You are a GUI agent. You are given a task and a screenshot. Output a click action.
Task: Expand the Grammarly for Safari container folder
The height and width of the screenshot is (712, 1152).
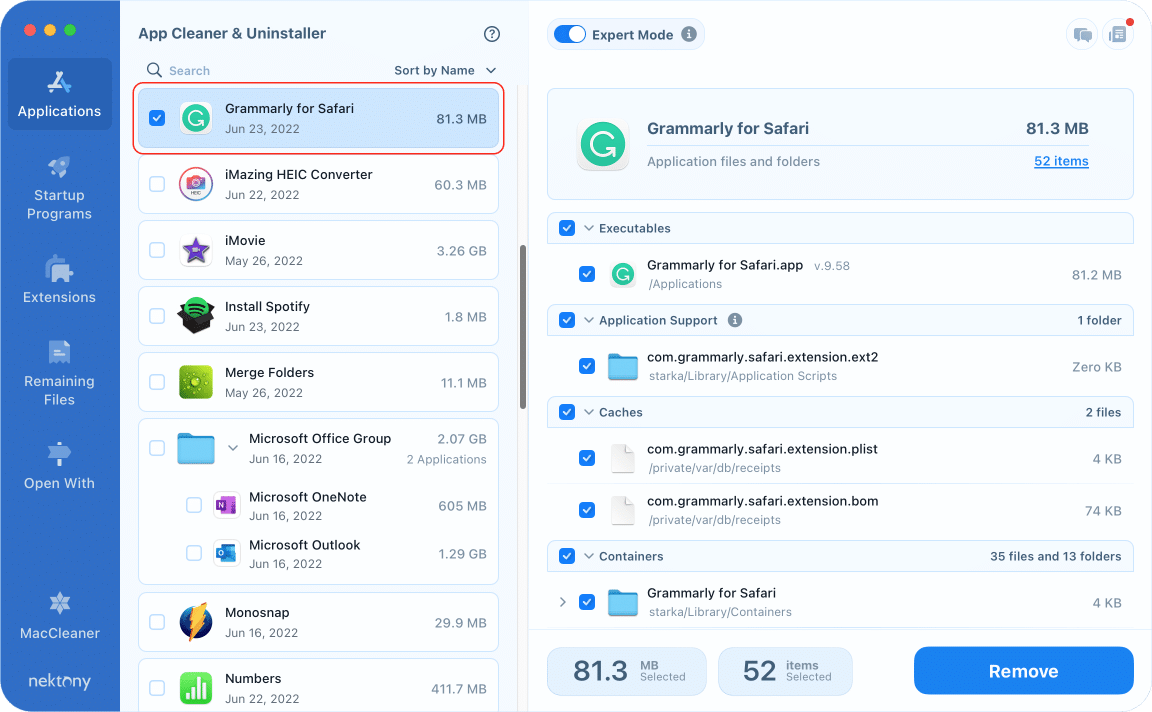pos(563,602)
